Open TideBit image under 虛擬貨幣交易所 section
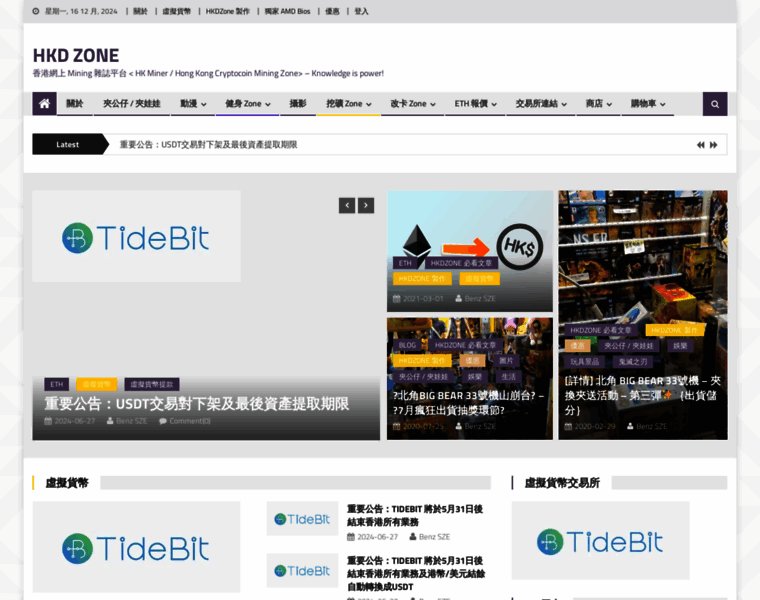This screenshot has height=600, width=760. 601,540
